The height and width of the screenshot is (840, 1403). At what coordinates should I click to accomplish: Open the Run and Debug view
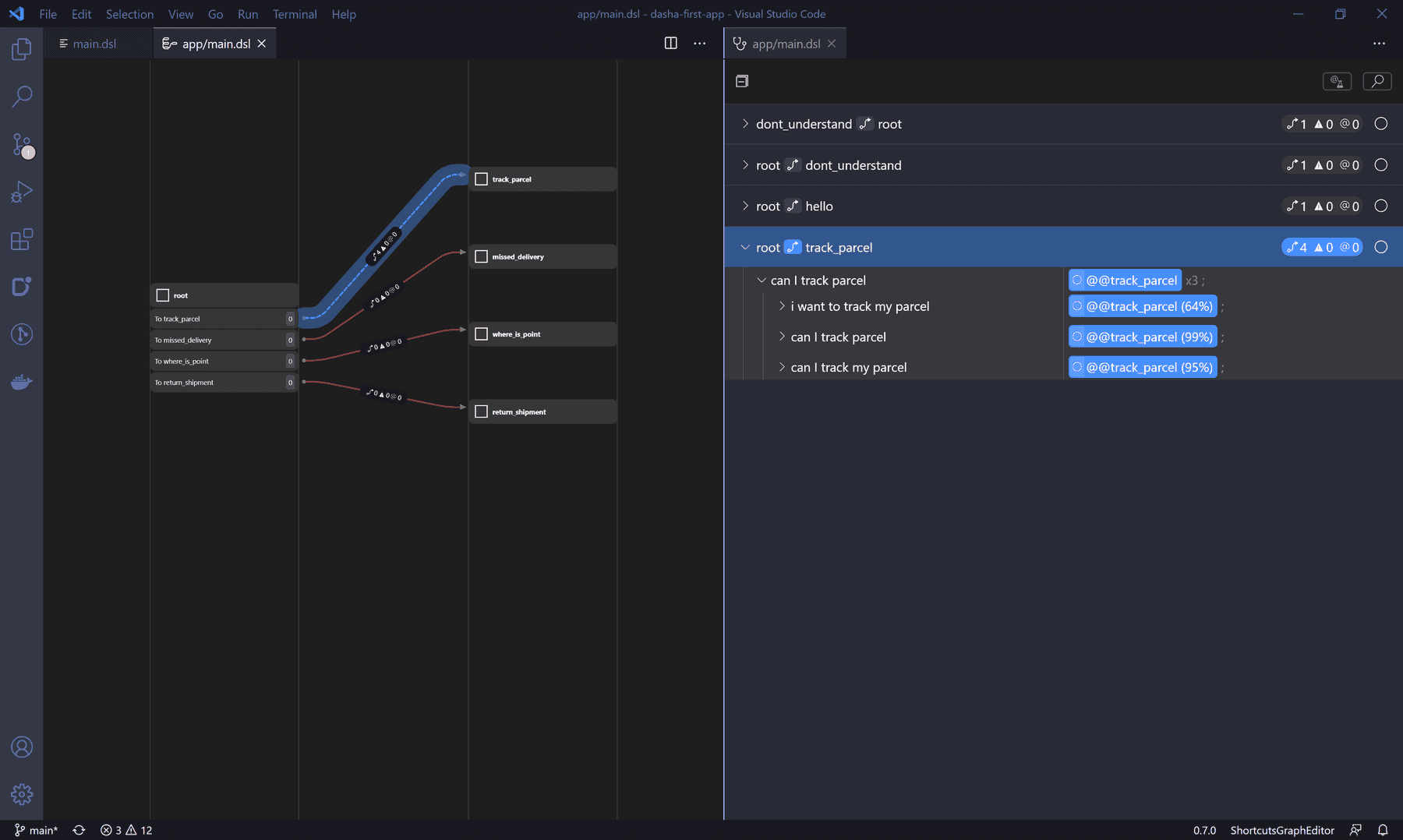[21, 192]
